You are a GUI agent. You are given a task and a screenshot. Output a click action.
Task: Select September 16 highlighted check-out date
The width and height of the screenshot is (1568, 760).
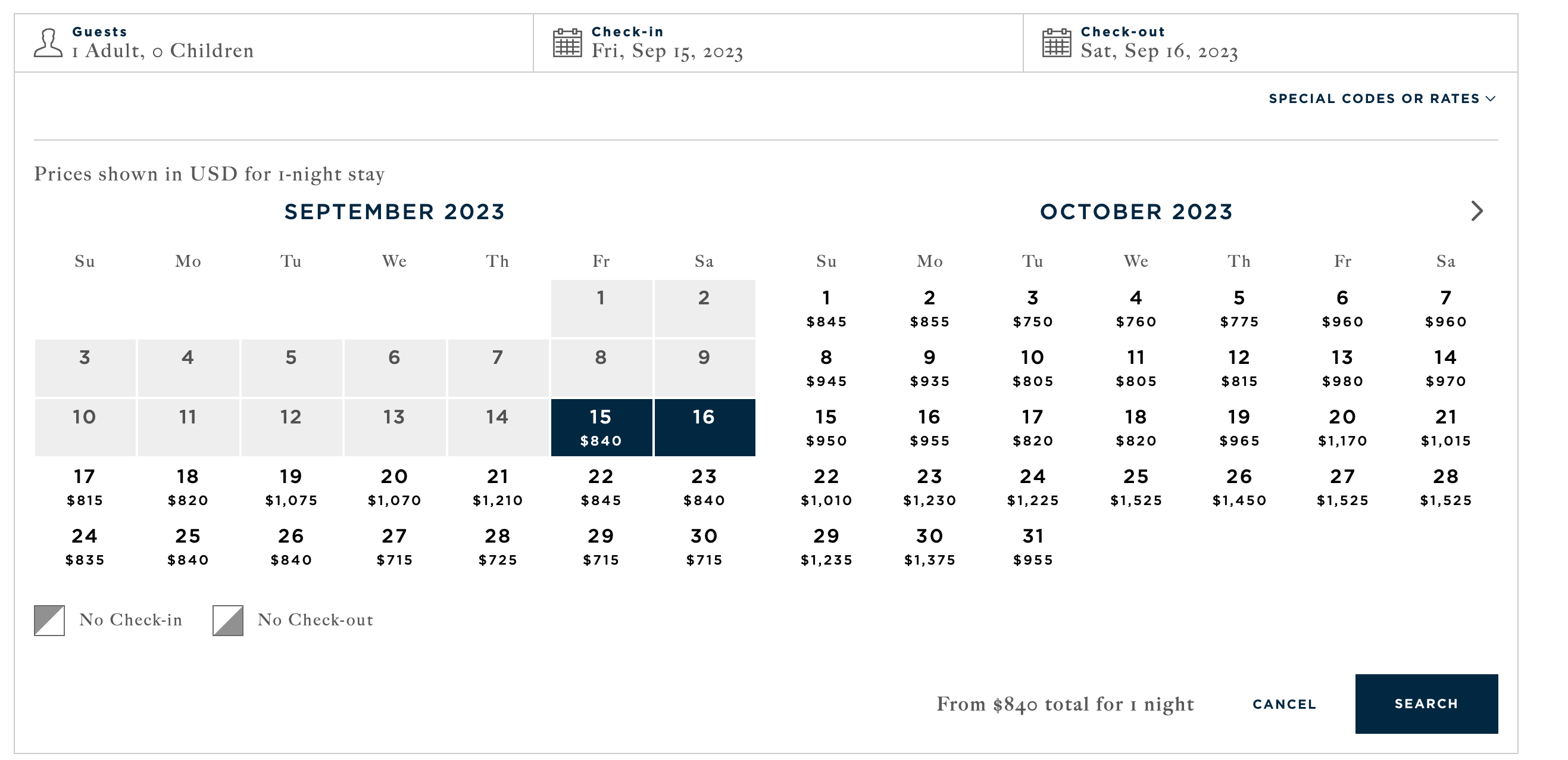[705, 427]
